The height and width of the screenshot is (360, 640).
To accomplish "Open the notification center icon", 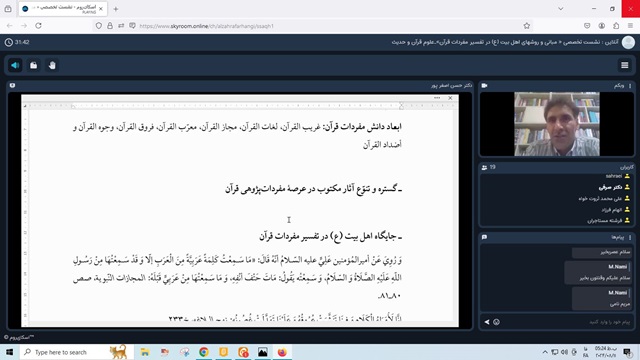I will point(627,352).
